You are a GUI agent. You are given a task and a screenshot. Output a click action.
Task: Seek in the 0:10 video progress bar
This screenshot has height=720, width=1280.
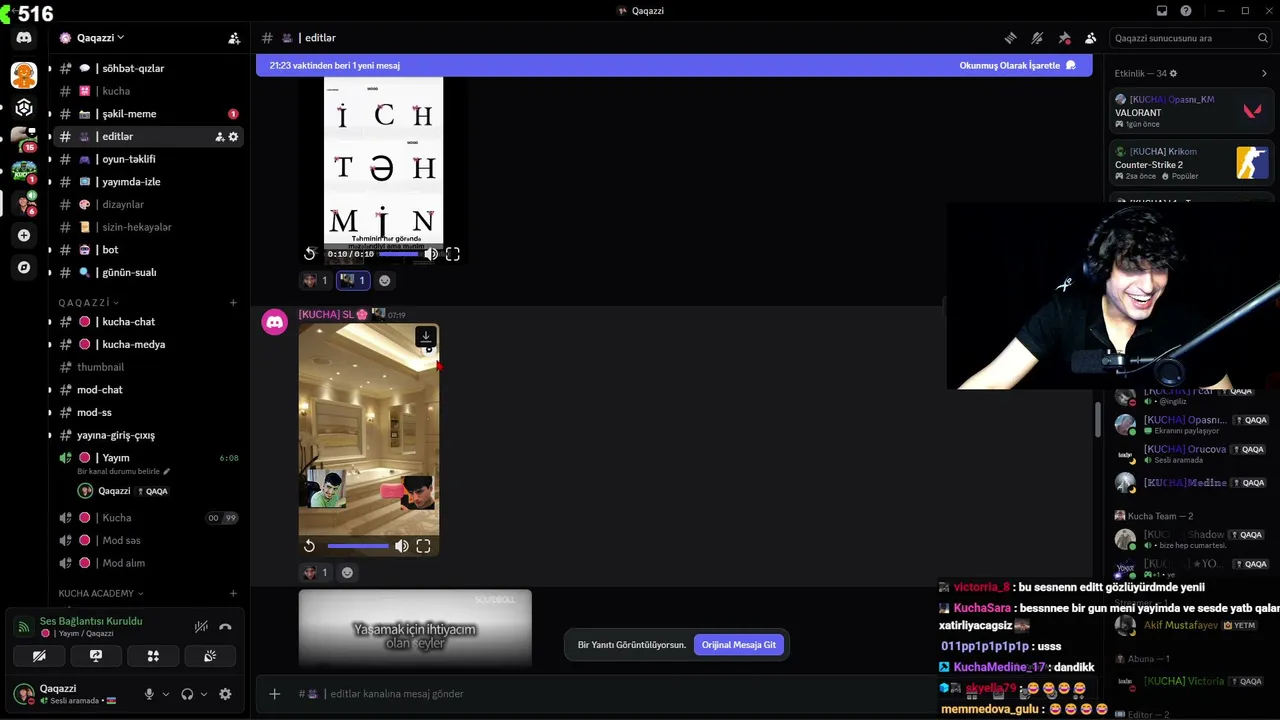click(399, 254)
